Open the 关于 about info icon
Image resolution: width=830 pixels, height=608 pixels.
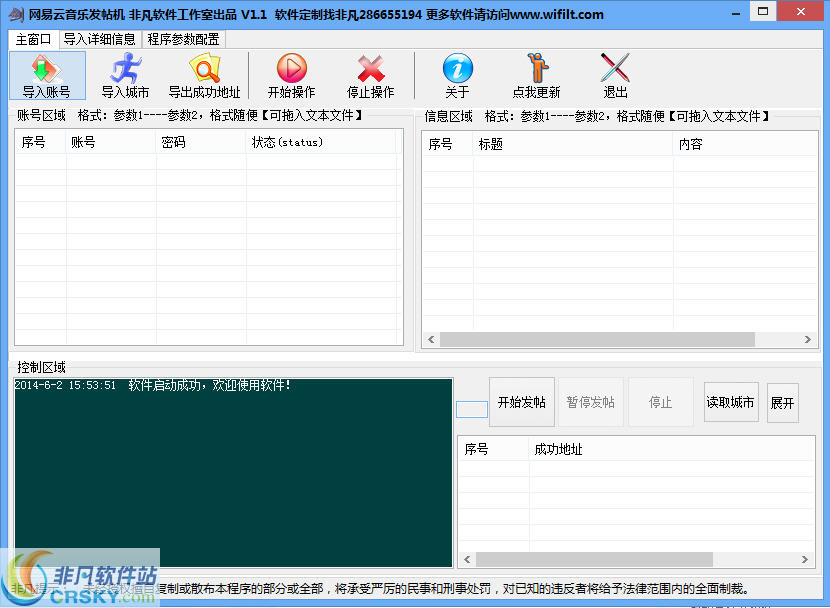pyautogui.click(x=457, y=76)
